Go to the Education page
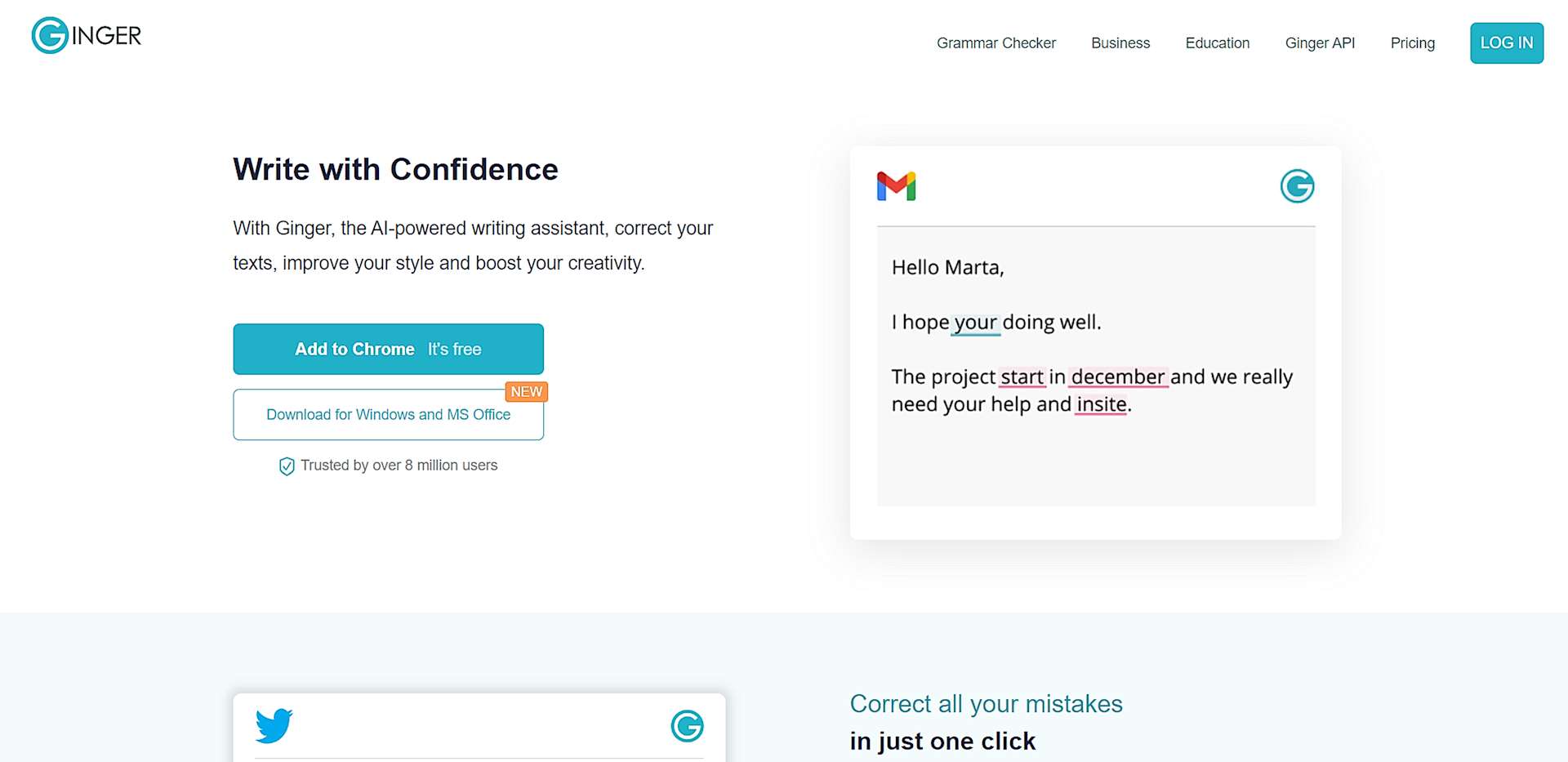This screenshot has width=1568, height=762. click(x=1217, y=43)
